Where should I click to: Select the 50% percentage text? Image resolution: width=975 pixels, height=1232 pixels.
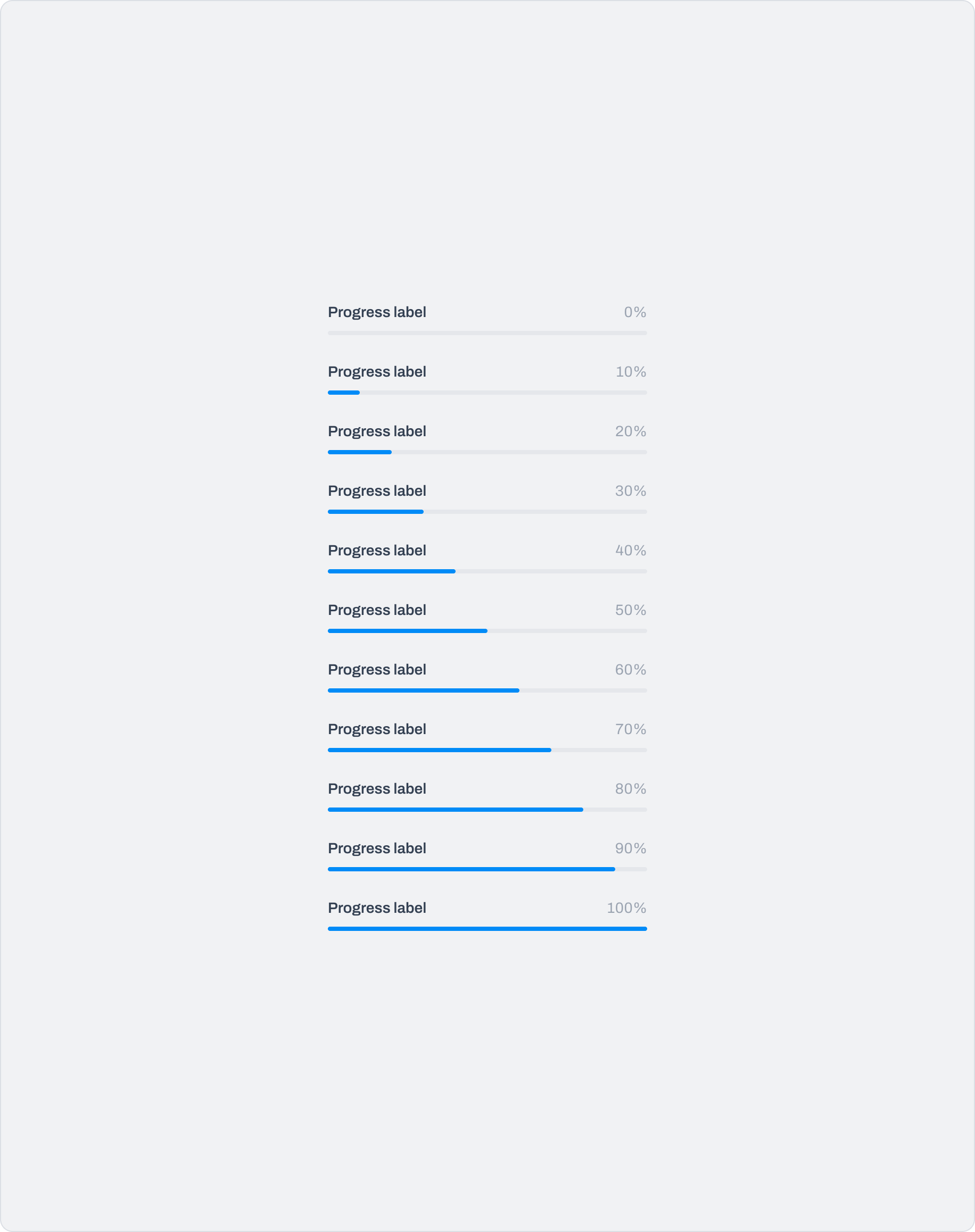coord(631,610)
